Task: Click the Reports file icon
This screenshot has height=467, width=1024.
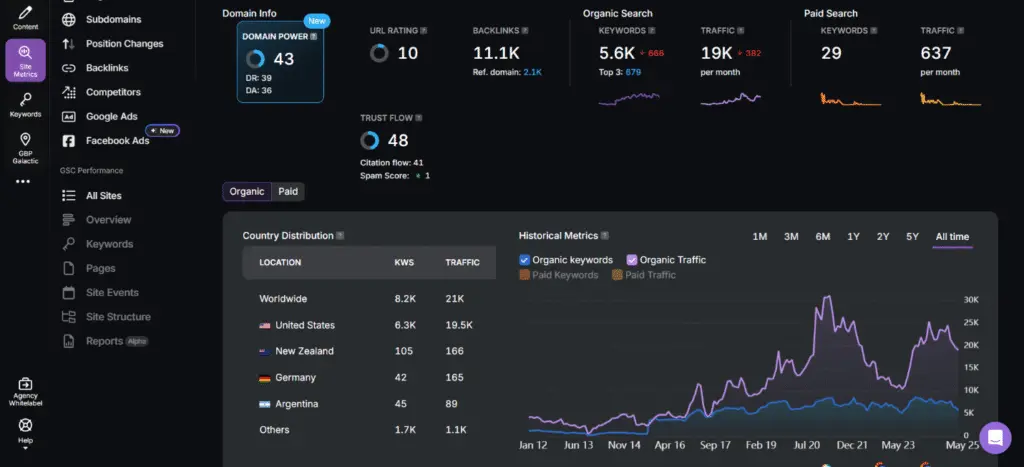Action: [69, 341]
